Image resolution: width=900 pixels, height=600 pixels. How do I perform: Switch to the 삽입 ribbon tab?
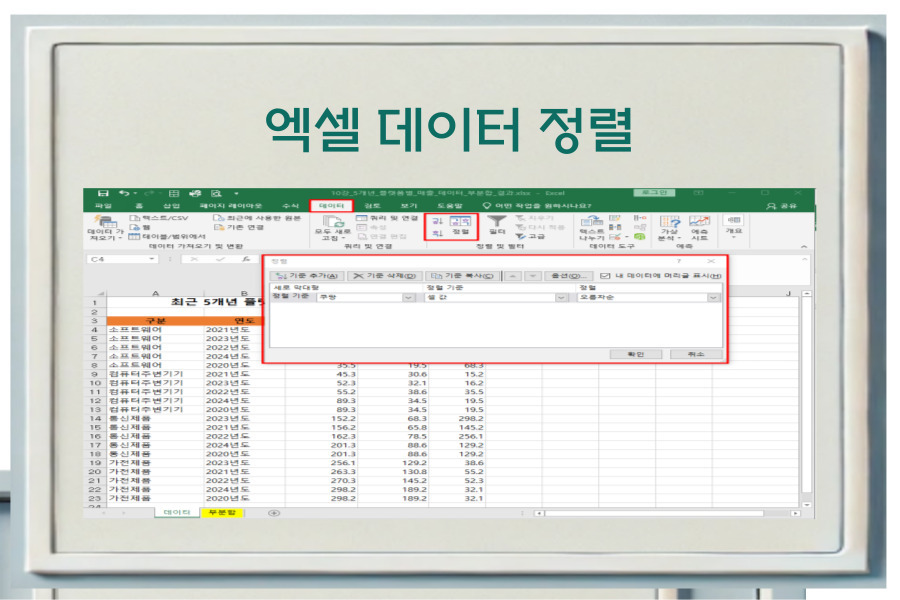tap(171, 206)
